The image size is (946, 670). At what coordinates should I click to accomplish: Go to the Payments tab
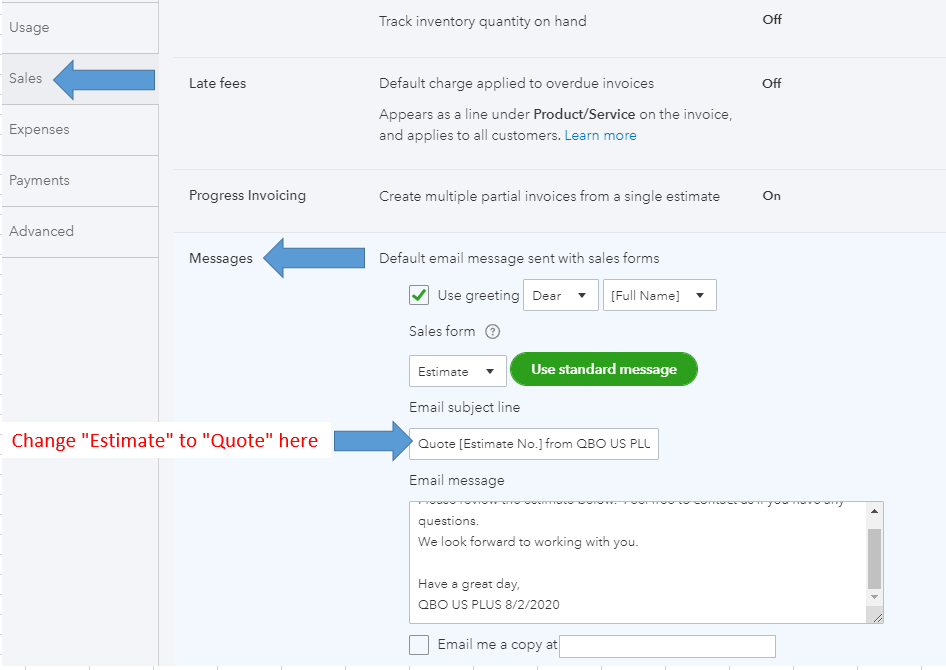pyautogui.click(x=40, y=180)
